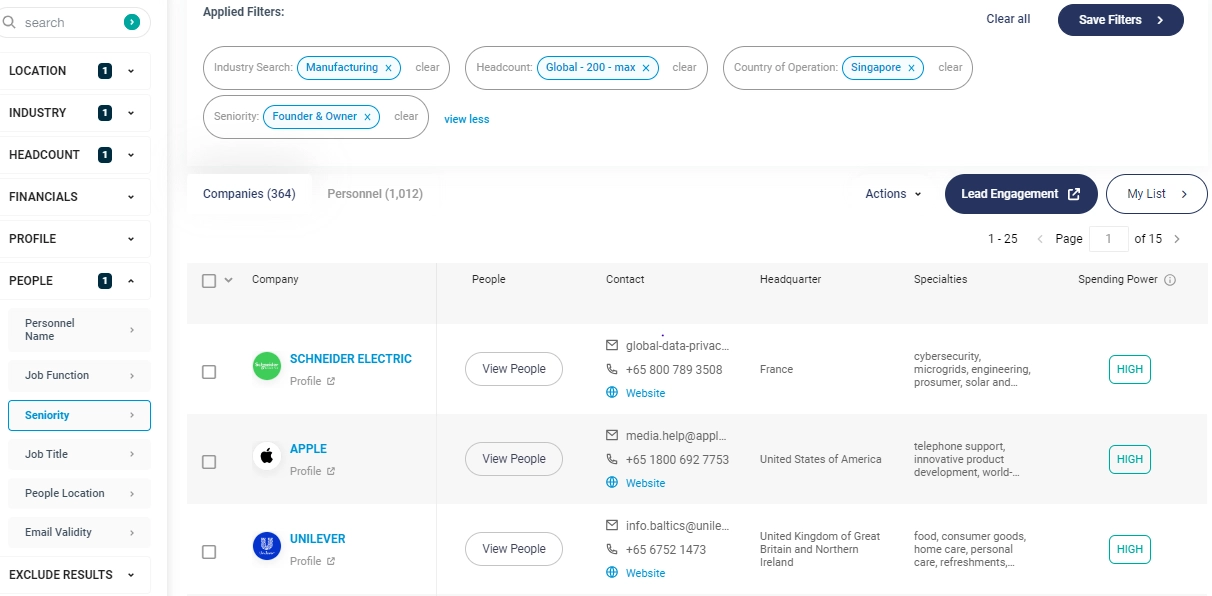Remove the Founder & Owner chip
Viewport: 1212px width, 596px height.
[367, 117]
